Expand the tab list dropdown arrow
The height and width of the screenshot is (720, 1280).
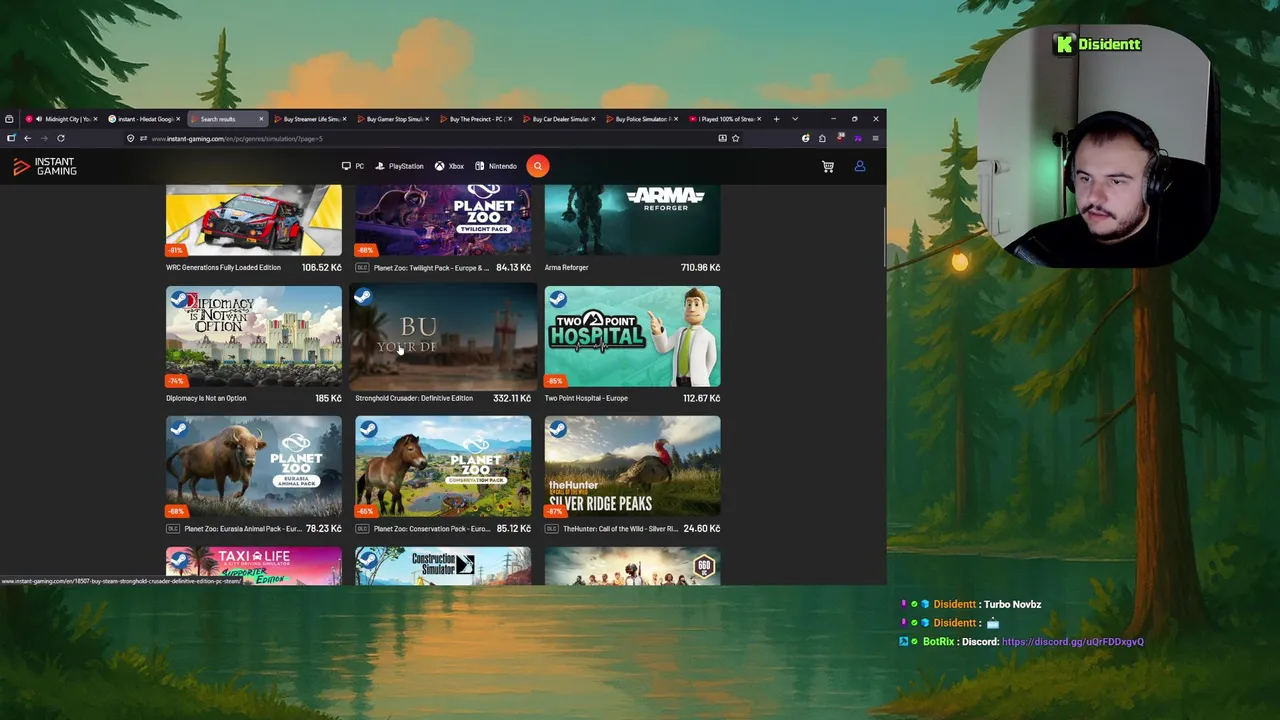click(x=795, y=119)
